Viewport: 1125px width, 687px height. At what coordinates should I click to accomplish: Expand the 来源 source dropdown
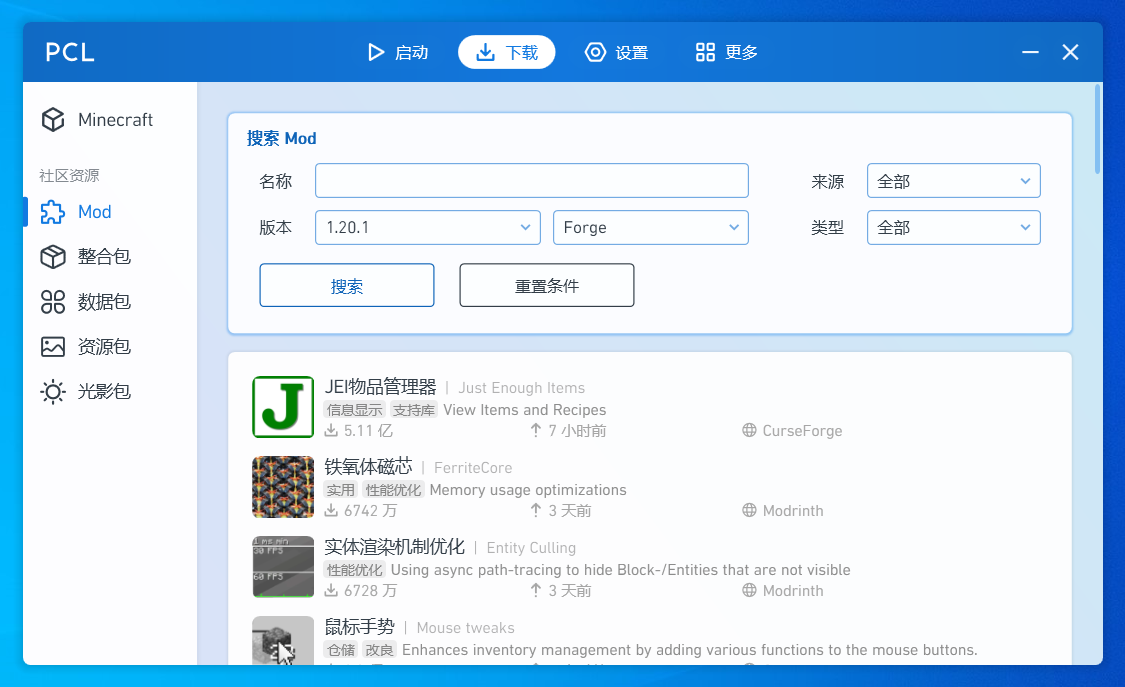(x=953, y=182)
